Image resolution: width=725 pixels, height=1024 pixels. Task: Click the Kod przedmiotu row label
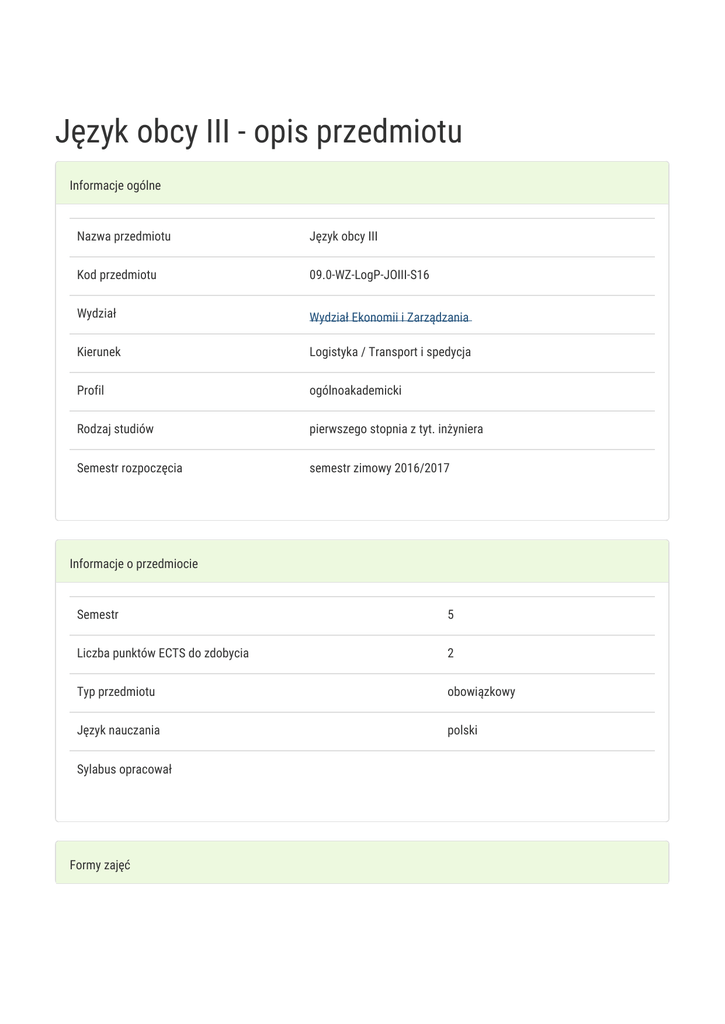(x=117, y=275)
